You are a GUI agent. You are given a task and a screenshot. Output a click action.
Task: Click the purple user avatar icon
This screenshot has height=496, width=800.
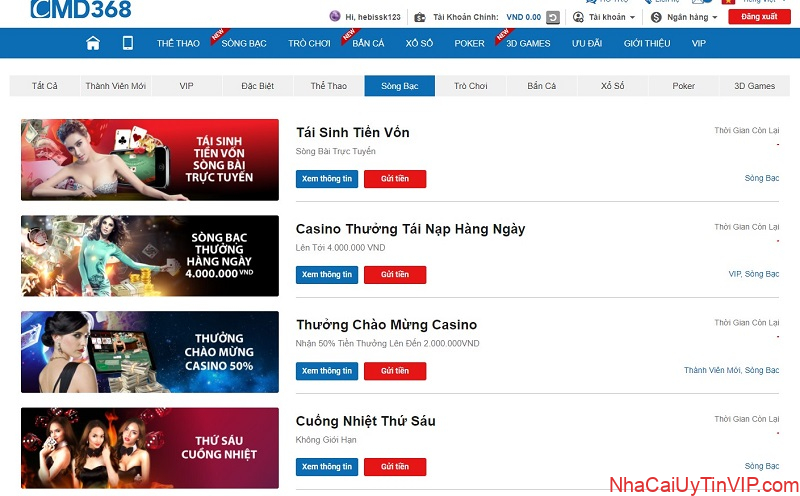[335, 16]
